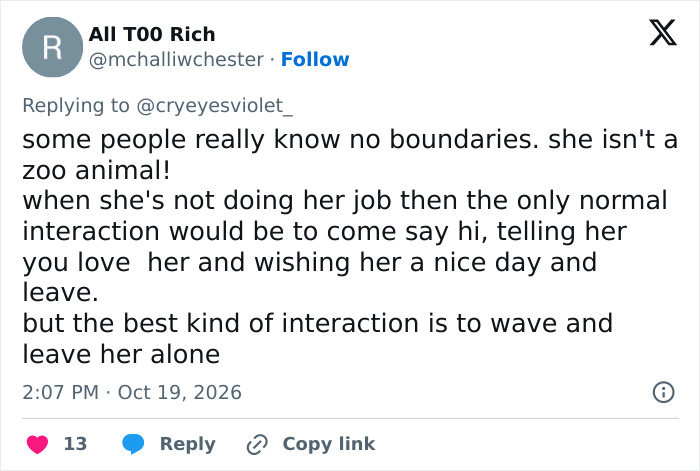Click the blue reply bubble icon
Viewport: 700px width, 471px height.
[x=133, y=444]
